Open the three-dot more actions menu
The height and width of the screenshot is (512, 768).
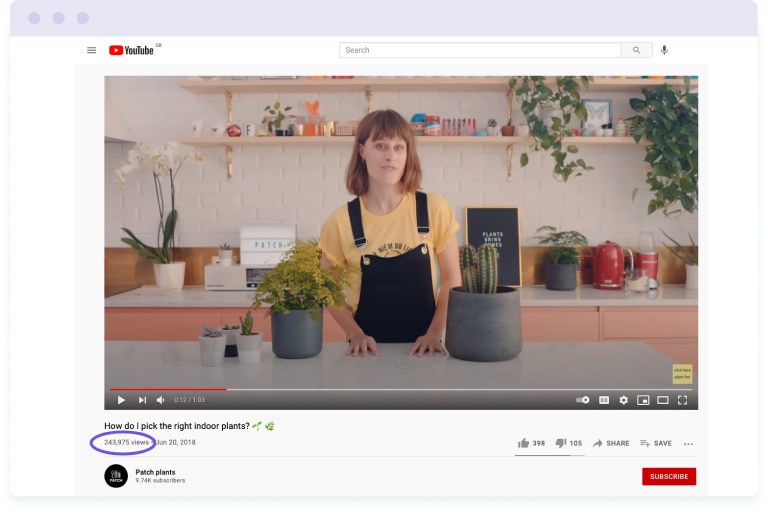pos(688,444)
